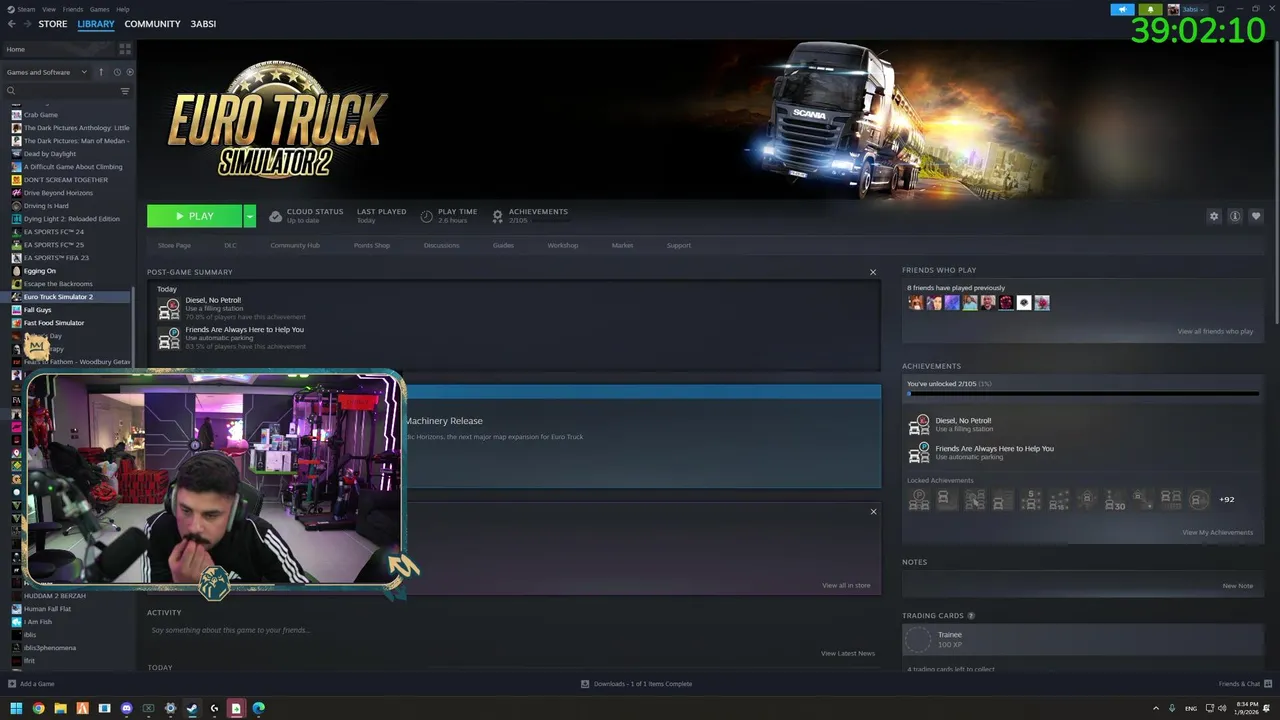The image size is (1280, 720).
Task: Open the Workshop link
Action: [562, 245]
